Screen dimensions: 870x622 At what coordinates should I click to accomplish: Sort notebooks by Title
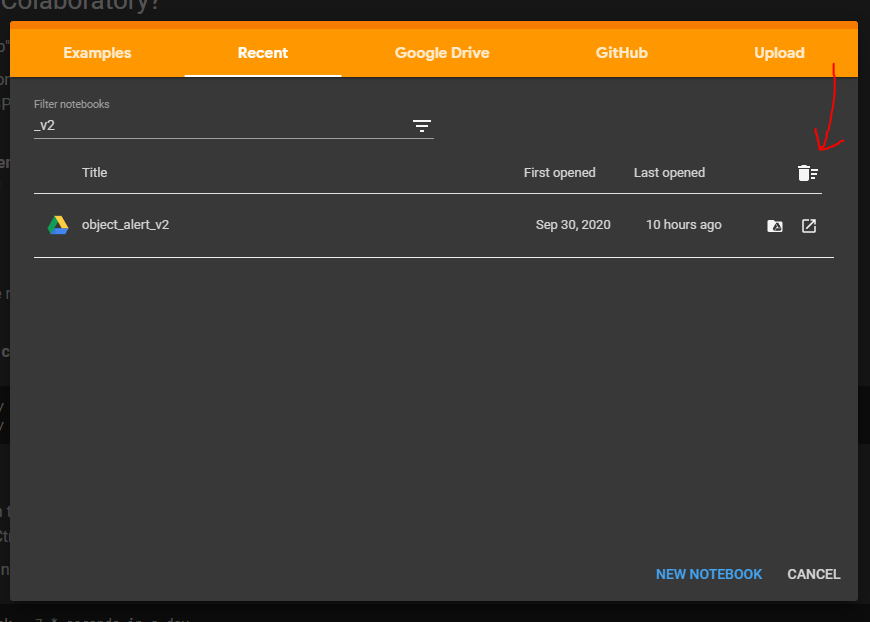94,172
